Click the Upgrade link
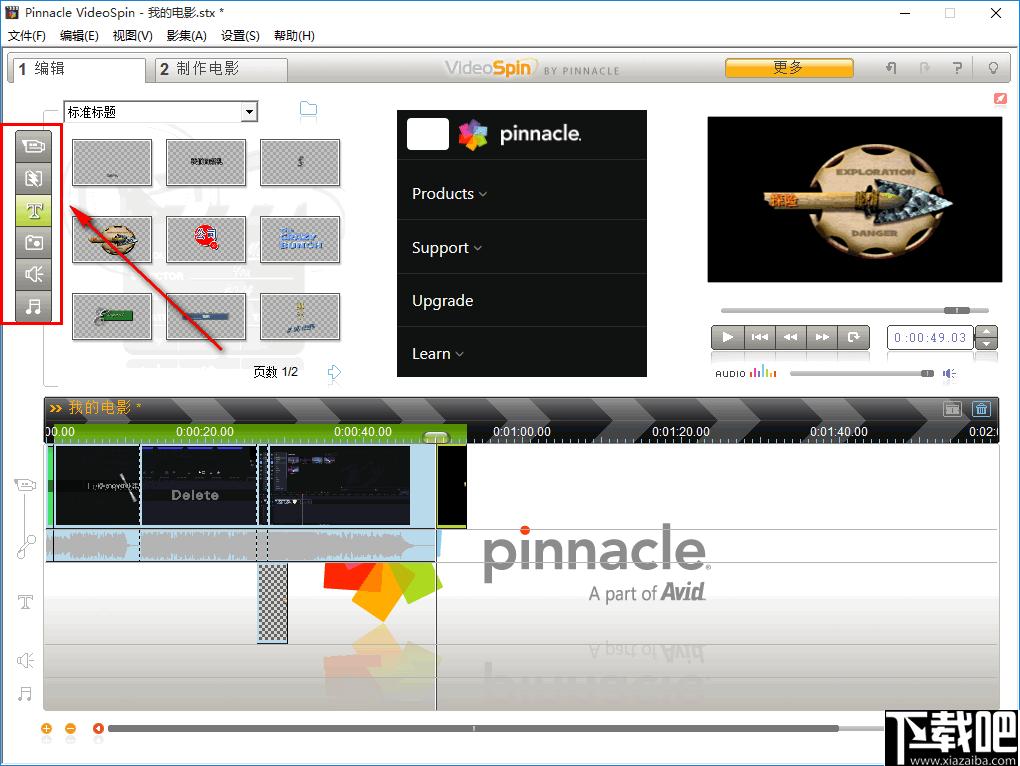Image resolution: width=1020 pixels, height=766 pixels. [442, 300]
